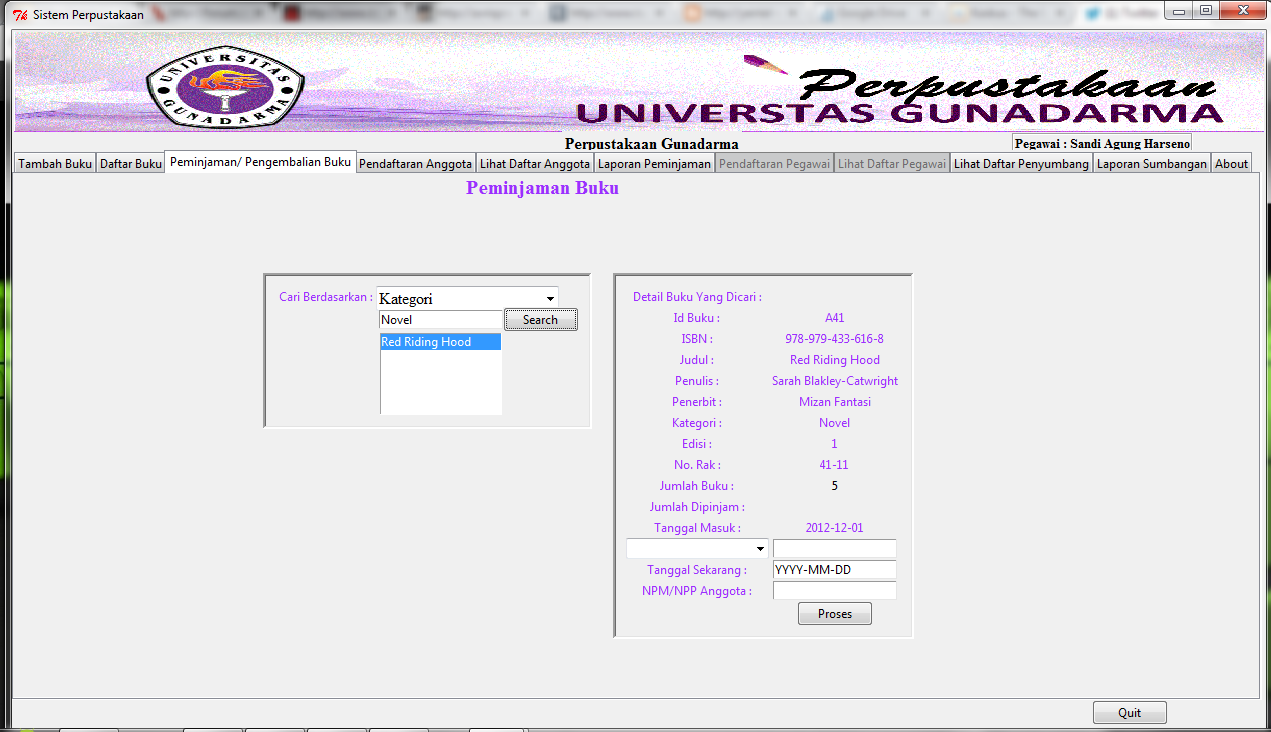Focus the search field containing Novel
The height and width of the screenshot is (732, 1271).
coord(440,320)
